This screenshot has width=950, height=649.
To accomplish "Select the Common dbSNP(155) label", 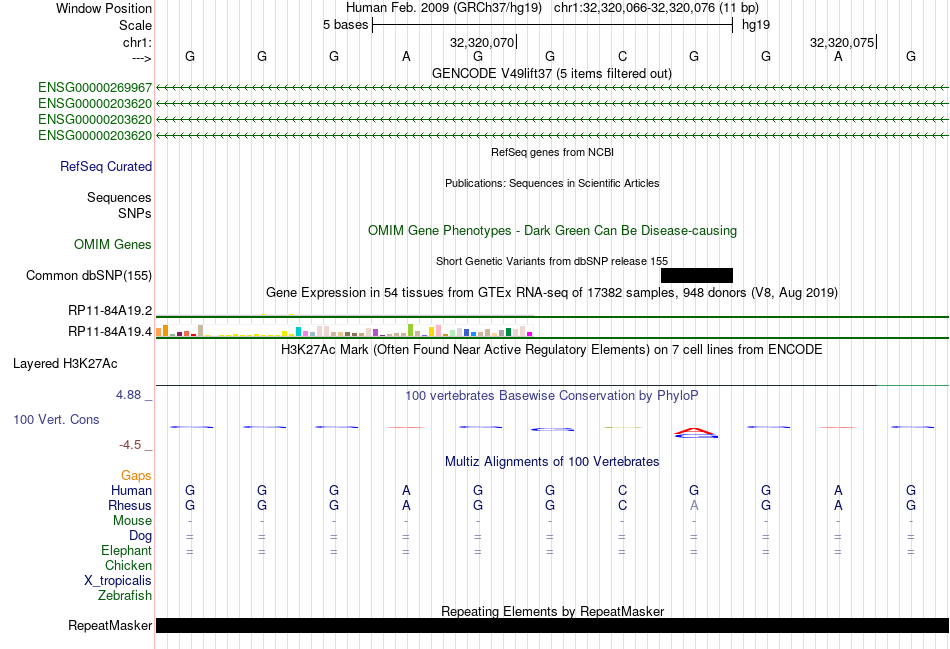I will click(x=88, y=276).
